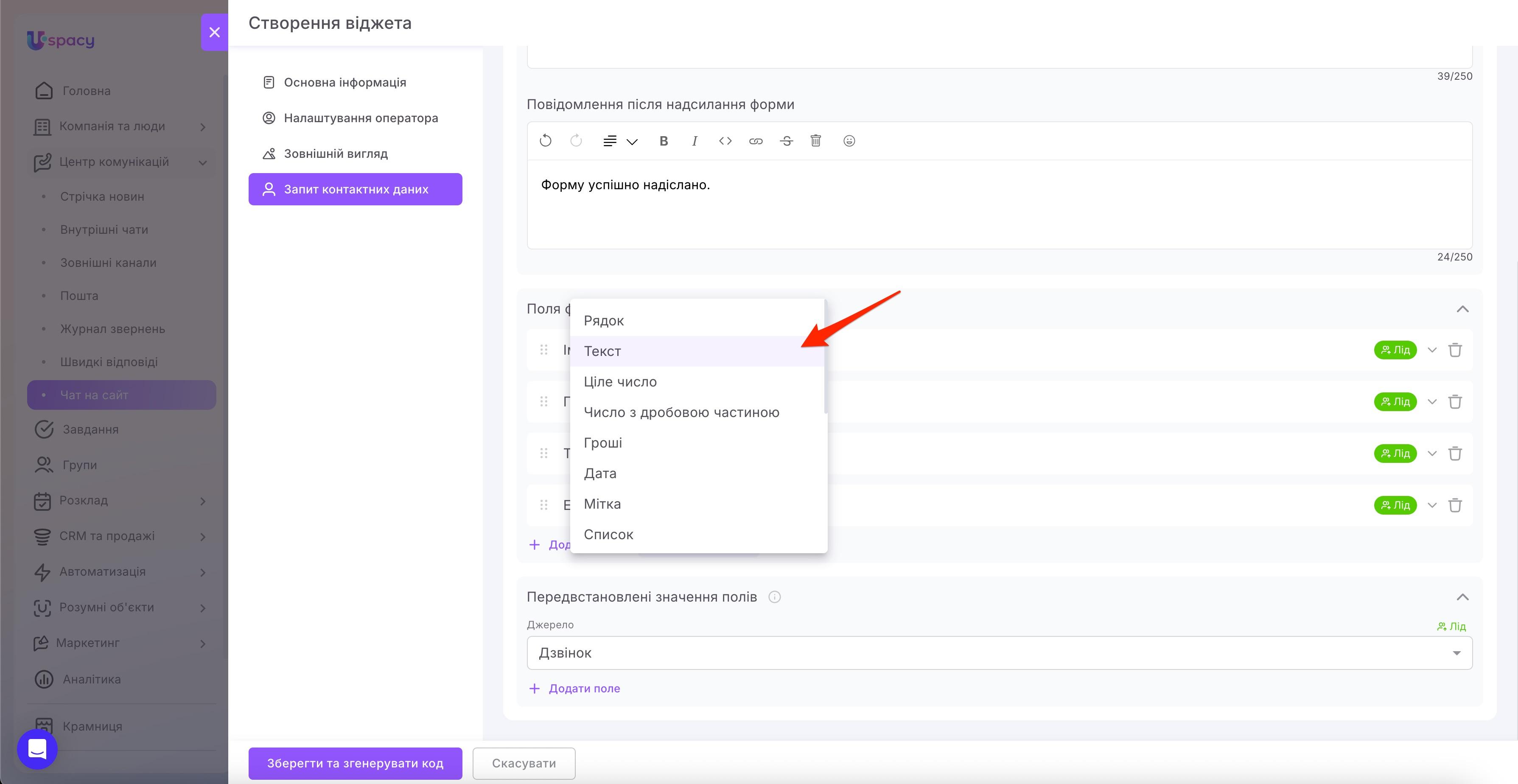Expand the fourth form field row chevron
Image resolution: width=1518 pixels, height=784 pixels.
point(1432,505)
